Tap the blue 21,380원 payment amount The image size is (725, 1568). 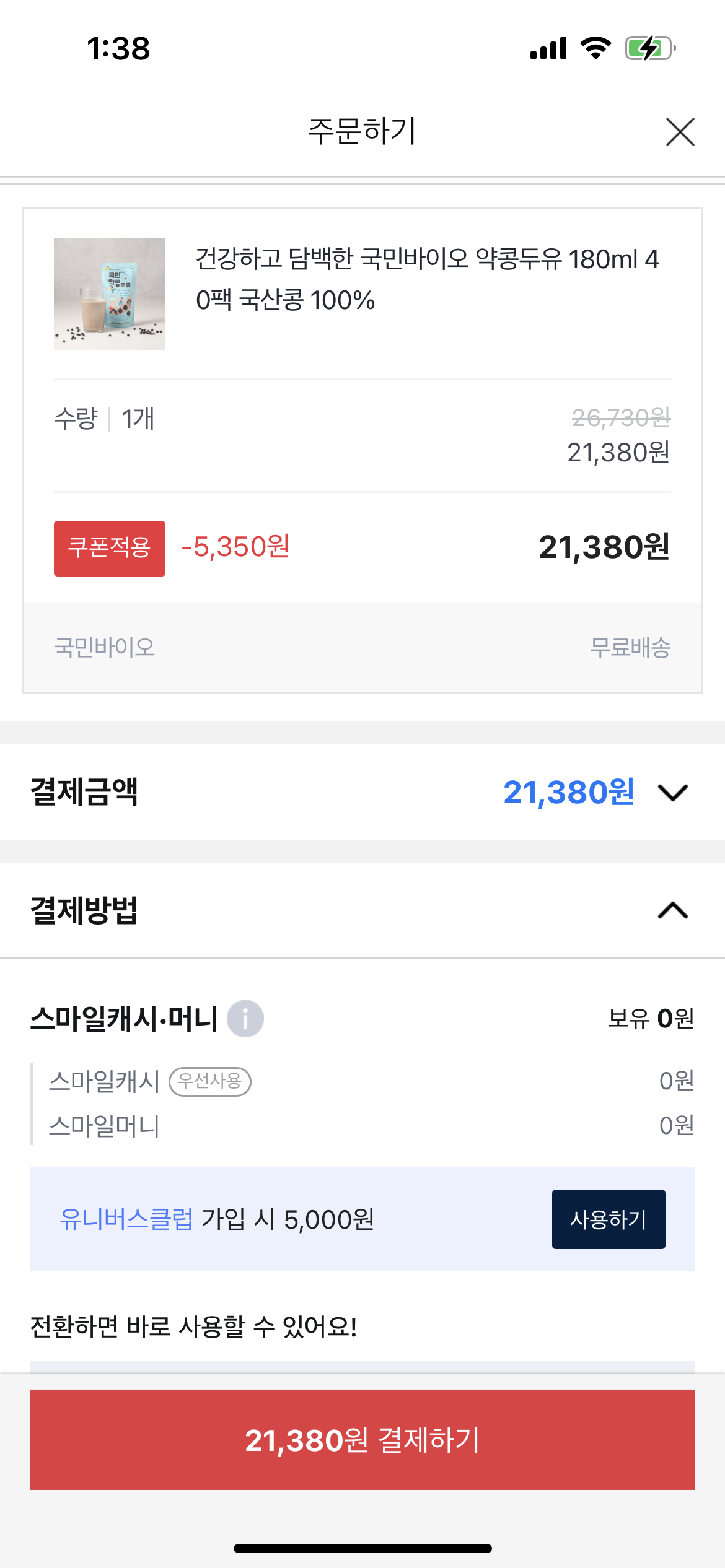tap(569, 793)
